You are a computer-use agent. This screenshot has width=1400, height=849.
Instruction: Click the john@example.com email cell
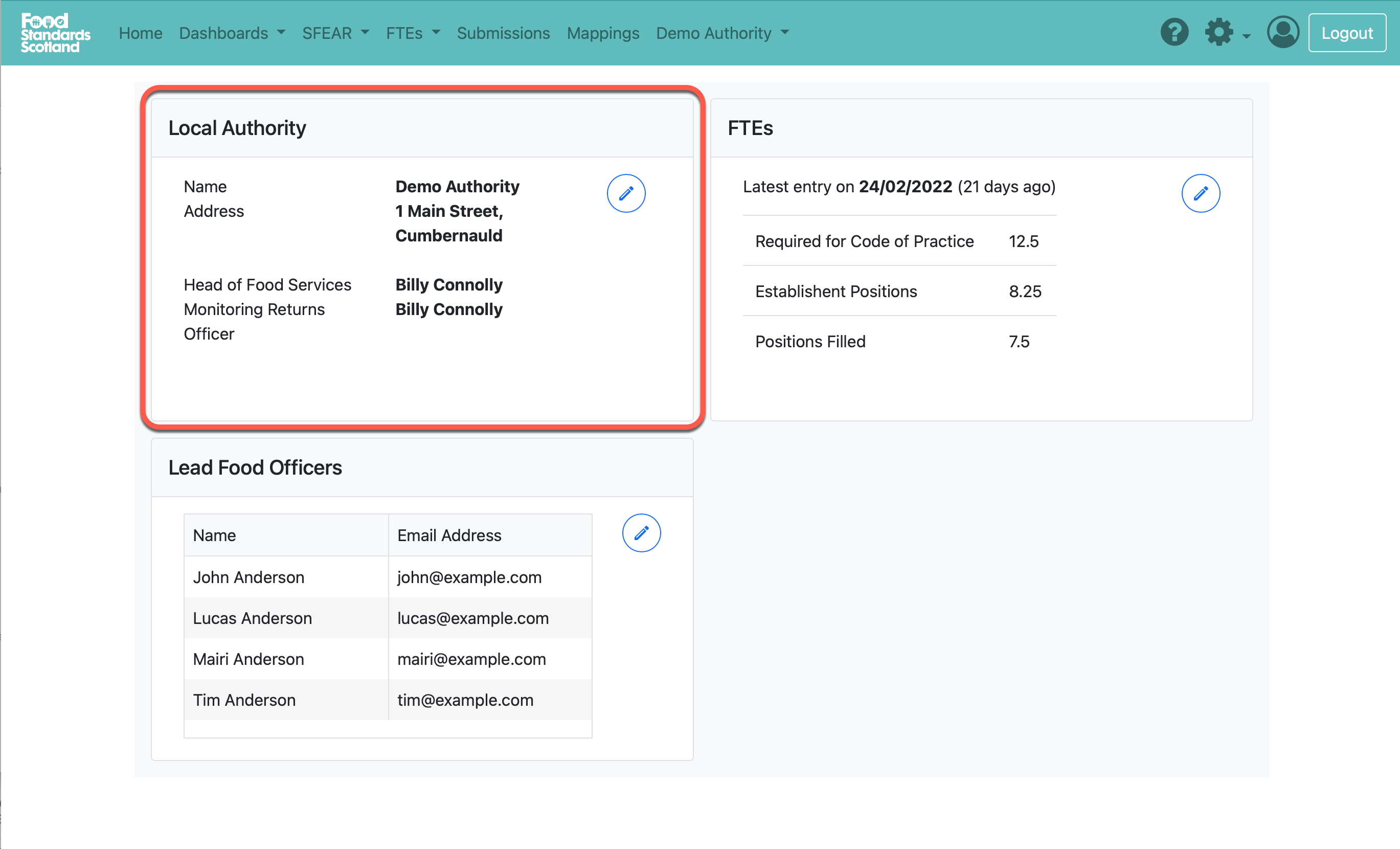click(x=489, y=577)
